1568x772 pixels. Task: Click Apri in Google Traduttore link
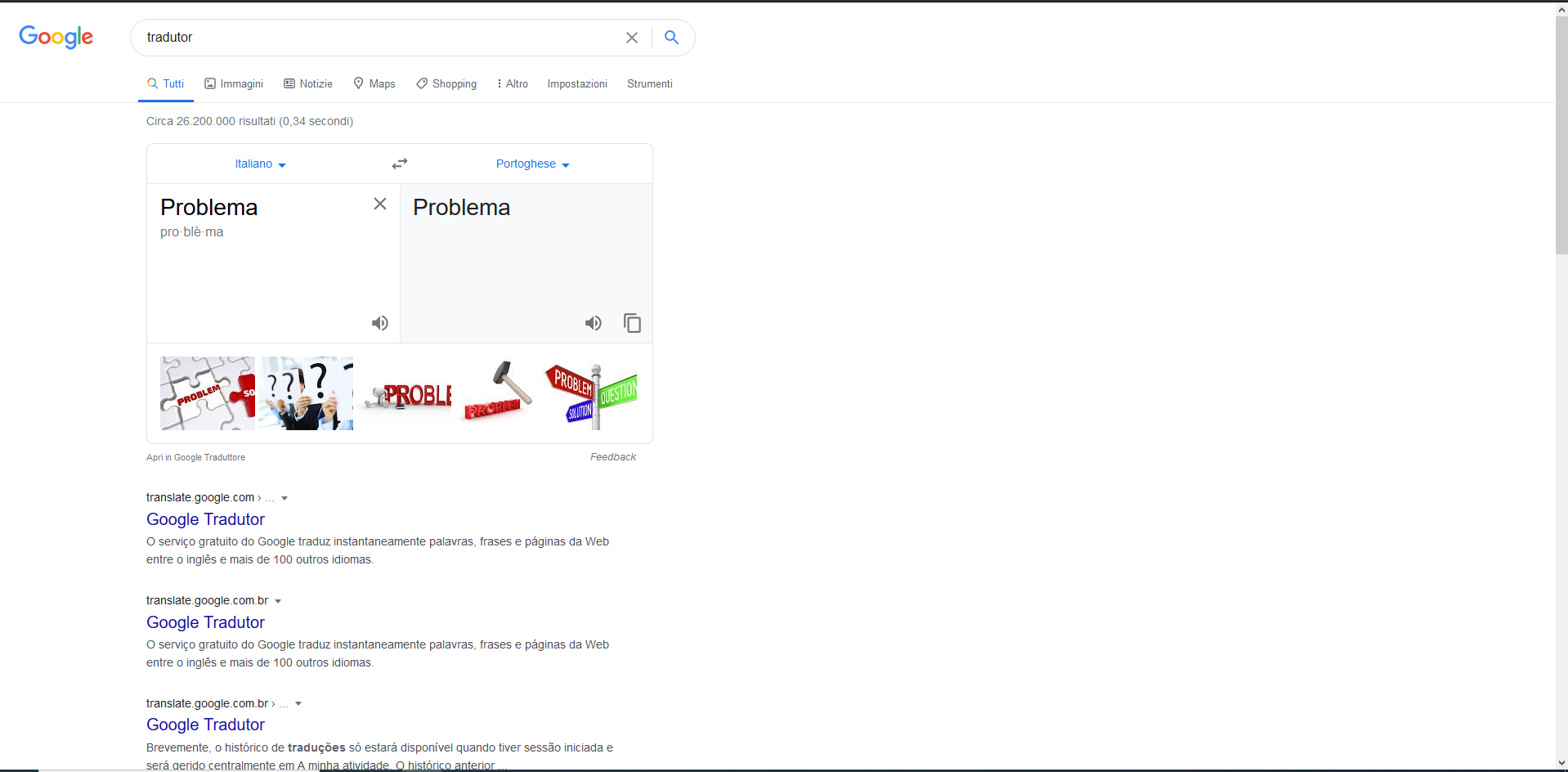[195, 457]
